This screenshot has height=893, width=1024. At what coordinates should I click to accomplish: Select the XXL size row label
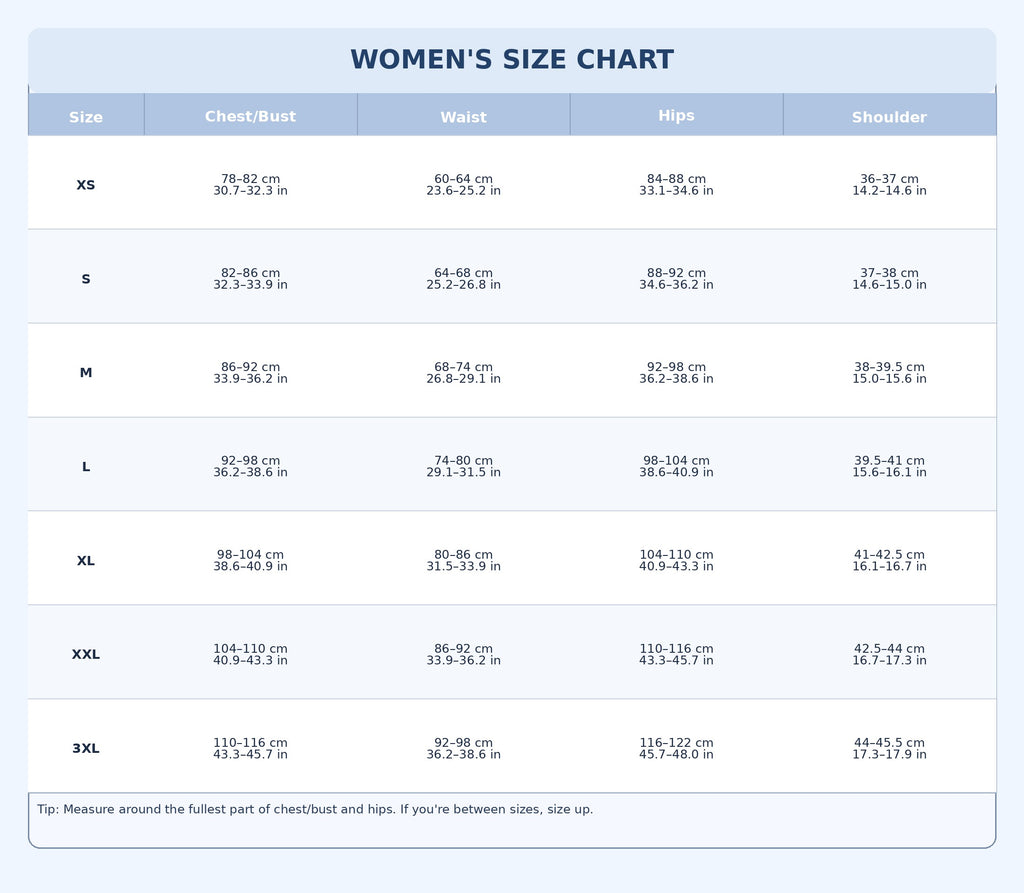click(86, 655)
